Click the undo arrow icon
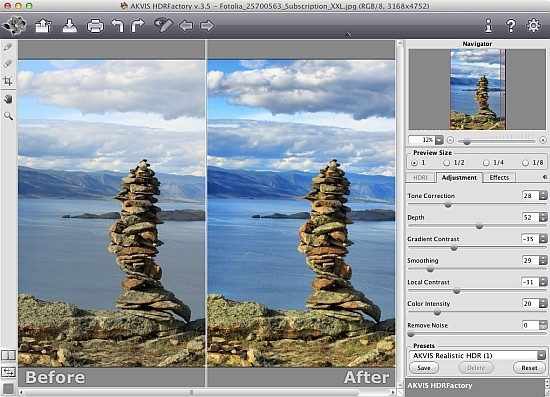Image resolution: width=550 pixels, height=397 pixels. [118, 26]
